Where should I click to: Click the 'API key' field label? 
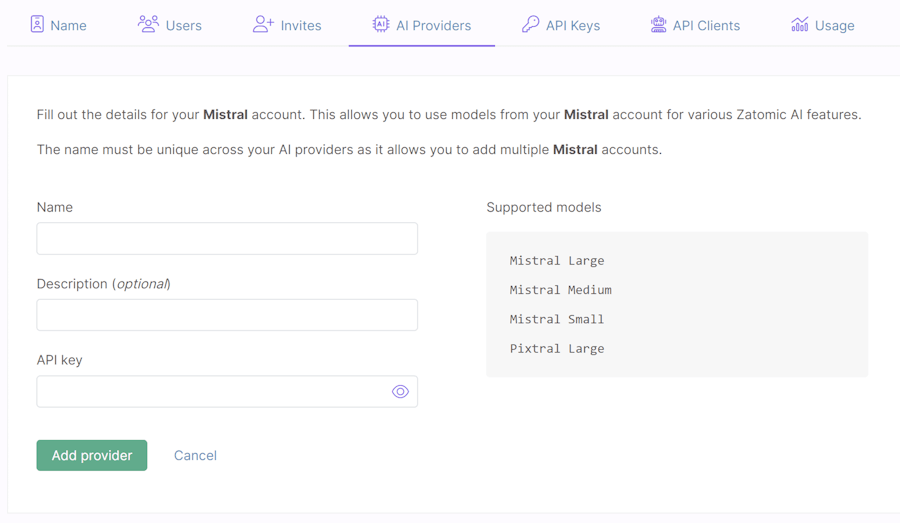click(x=60, y=360)
